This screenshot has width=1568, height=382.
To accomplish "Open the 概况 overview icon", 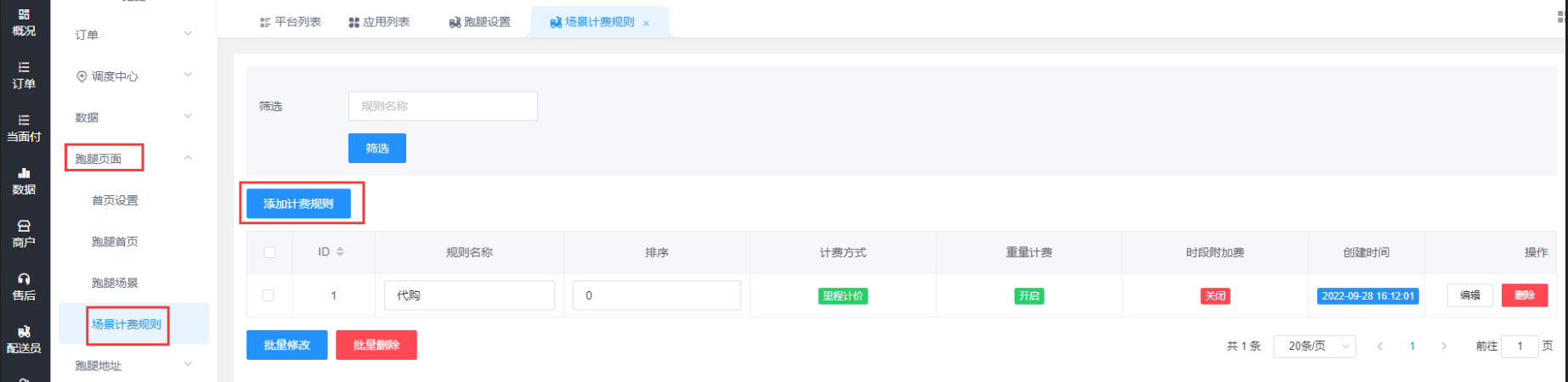I will click(x=24, y=14).
